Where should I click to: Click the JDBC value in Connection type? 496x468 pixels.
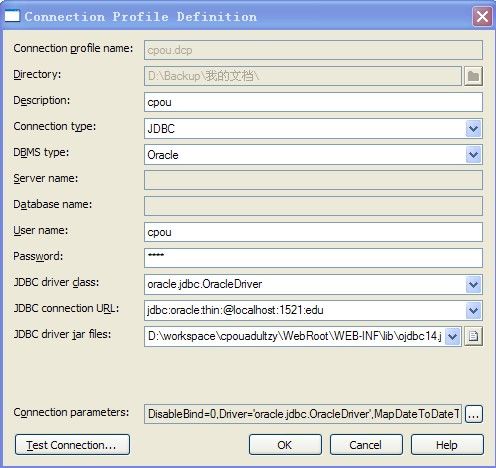coord(161,129)
